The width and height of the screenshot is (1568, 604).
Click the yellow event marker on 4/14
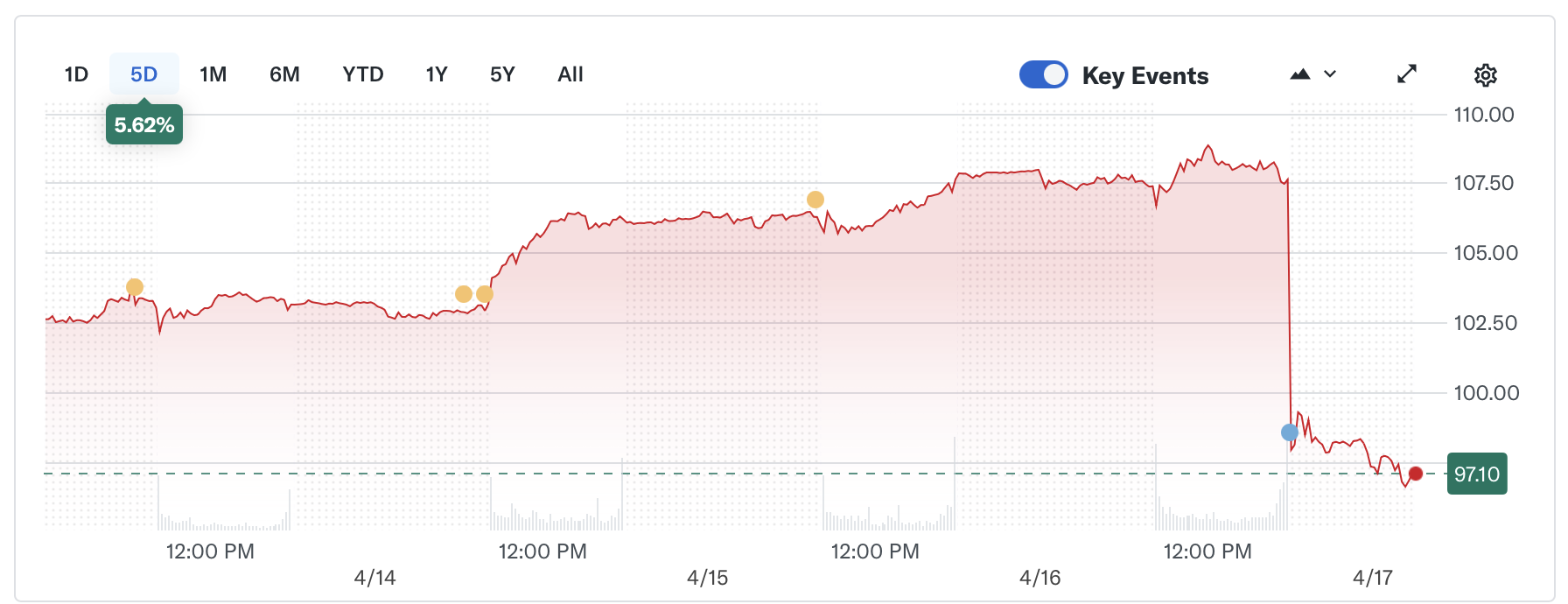point(134,286)
